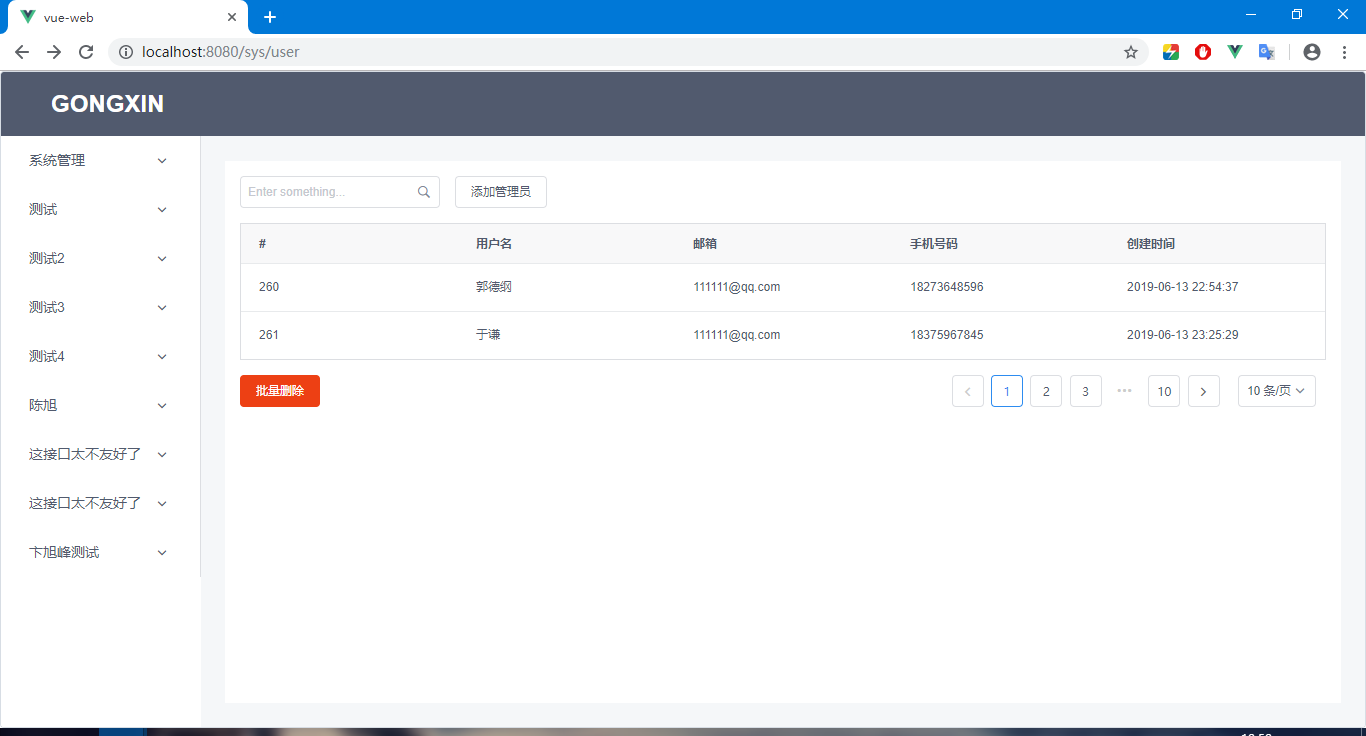Click user name 郭德纲 cell
1366x736 pixels.
click(494, 287)
